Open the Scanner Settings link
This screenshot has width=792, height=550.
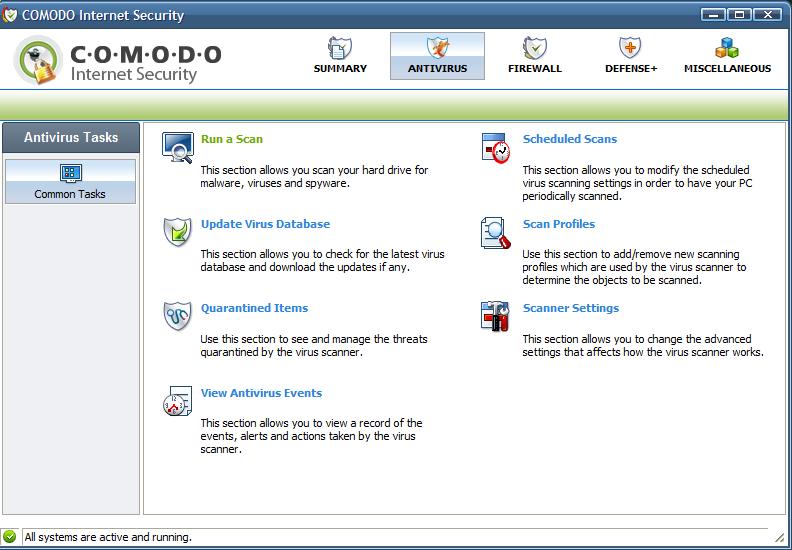click(571, 308)
